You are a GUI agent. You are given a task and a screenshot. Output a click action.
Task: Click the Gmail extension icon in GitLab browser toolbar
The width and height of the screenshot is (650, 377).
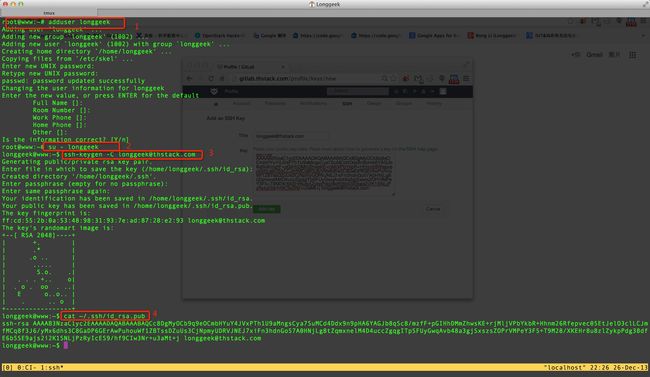418,78
